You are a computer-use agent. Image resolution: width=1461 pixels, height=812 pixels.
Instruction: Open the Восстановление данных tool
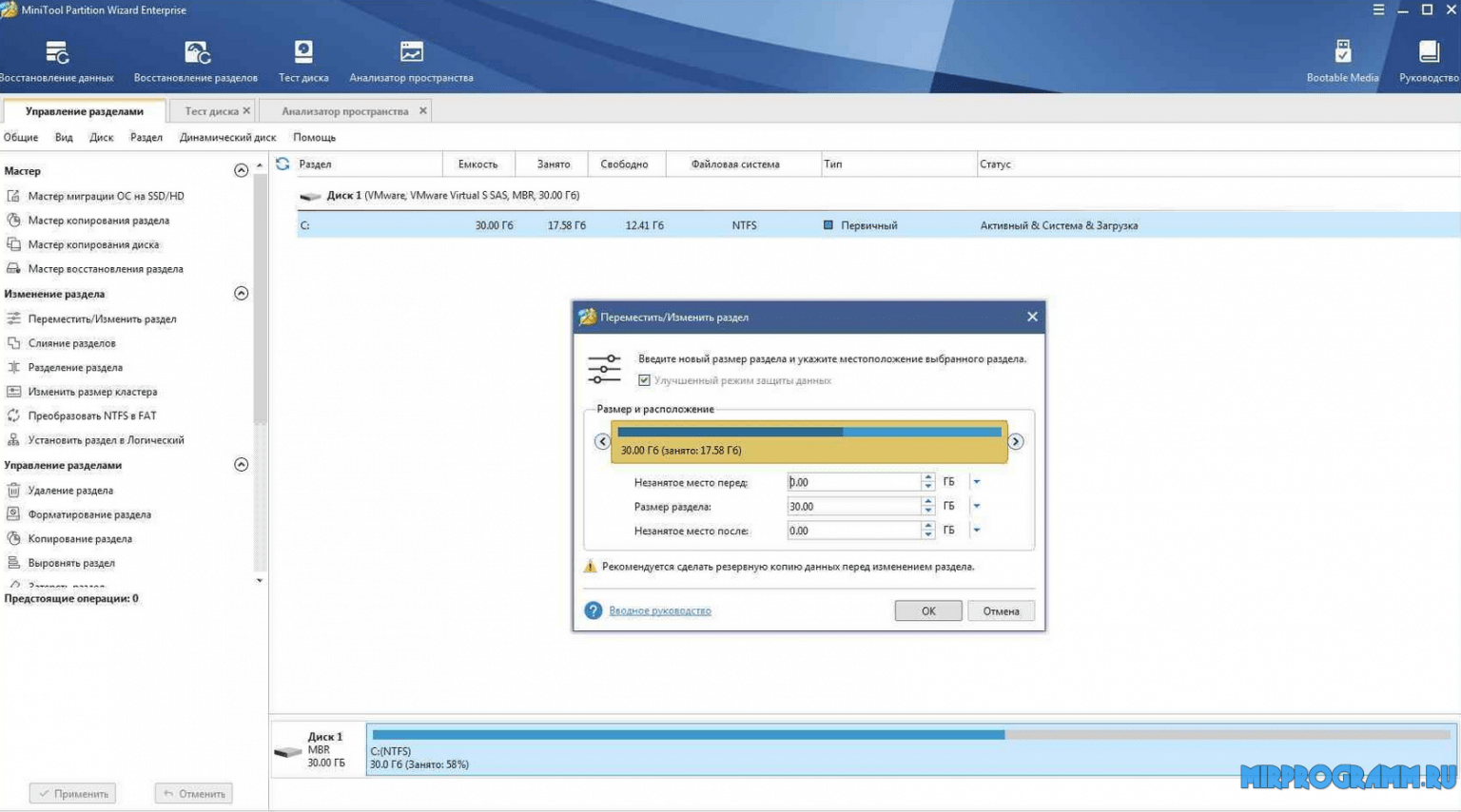pyautogui.click(x=56, y=62)
